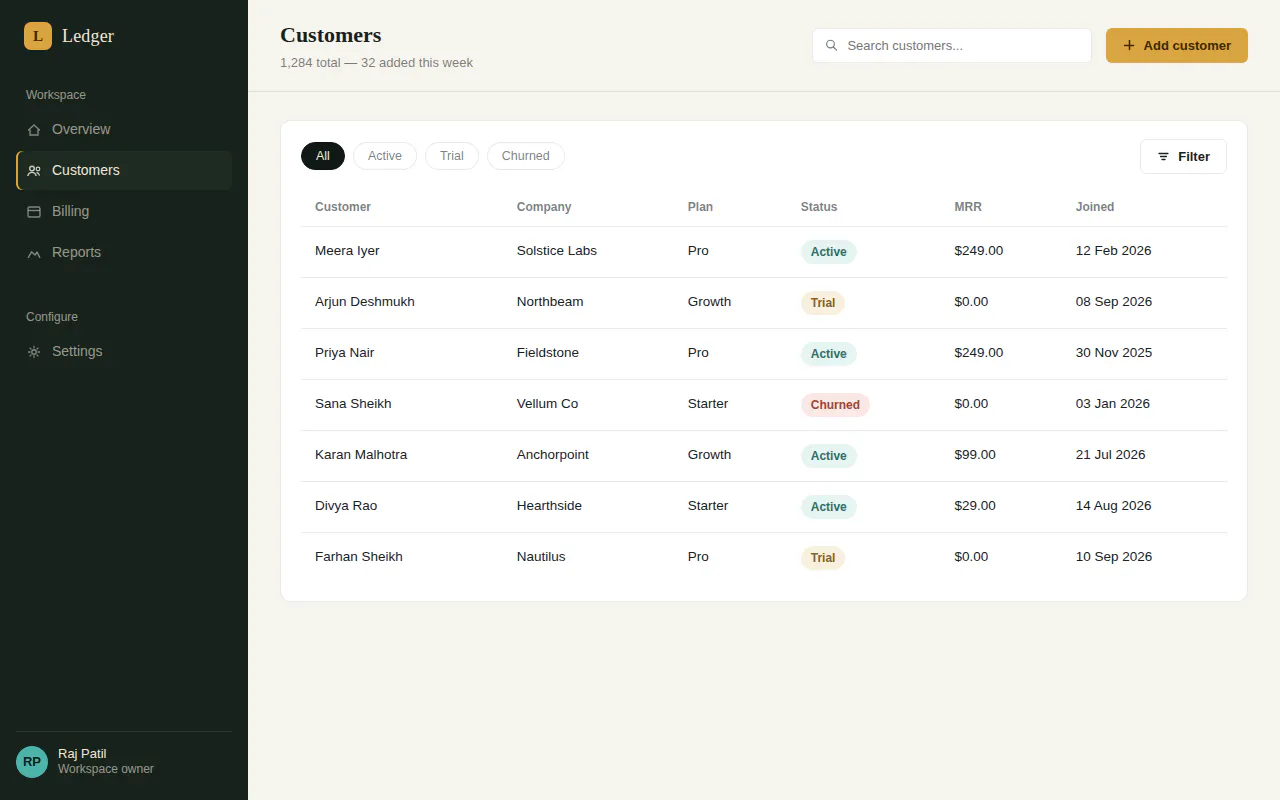This screenshot has width=1280, height=800.
Task: Open Settings via its gear icon
Action: tap(34, 352)
